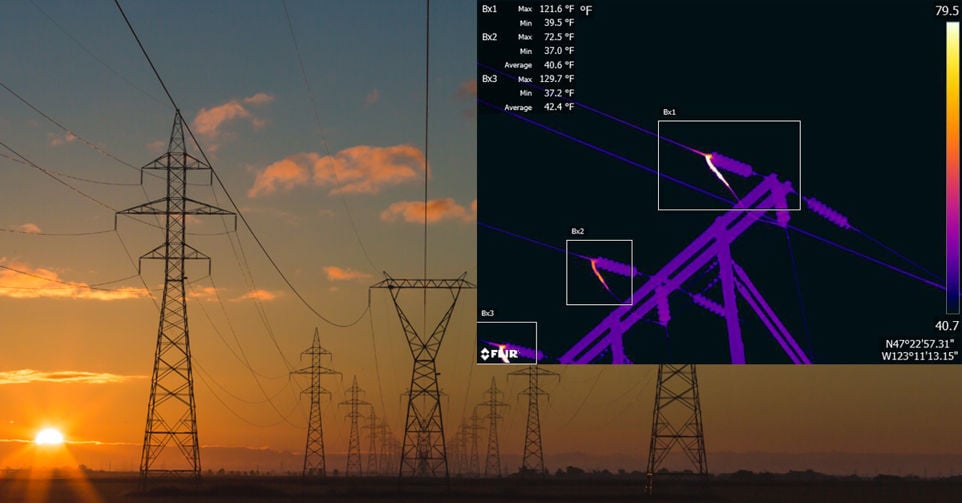The width and height of the screenshot is (962, 503).
Task: Click the N47°22'57.31" latitude reading
Action: (920, 342)
